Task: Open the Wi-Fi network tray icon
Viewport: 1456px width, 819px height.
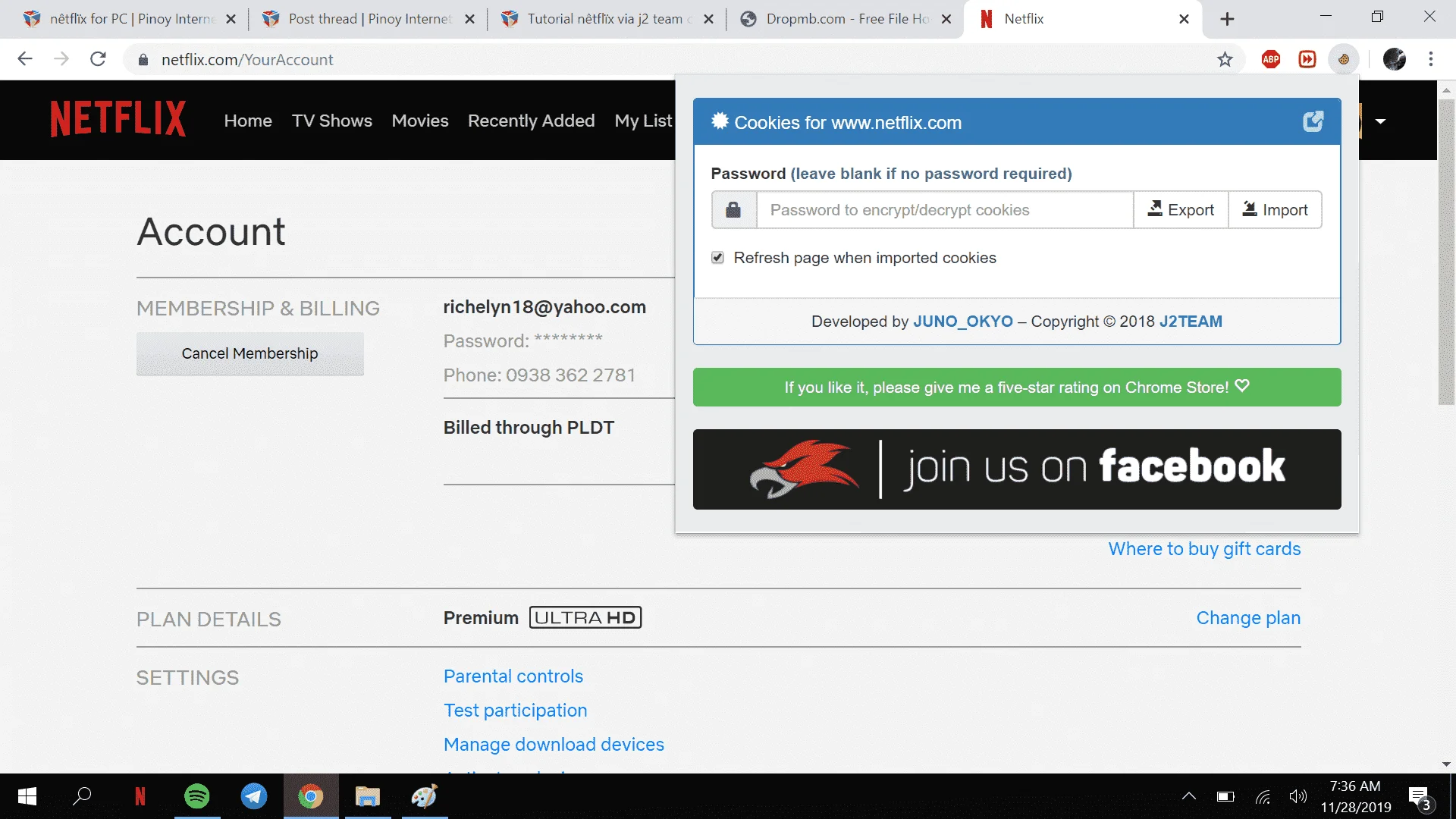Action: point(1263,796)
